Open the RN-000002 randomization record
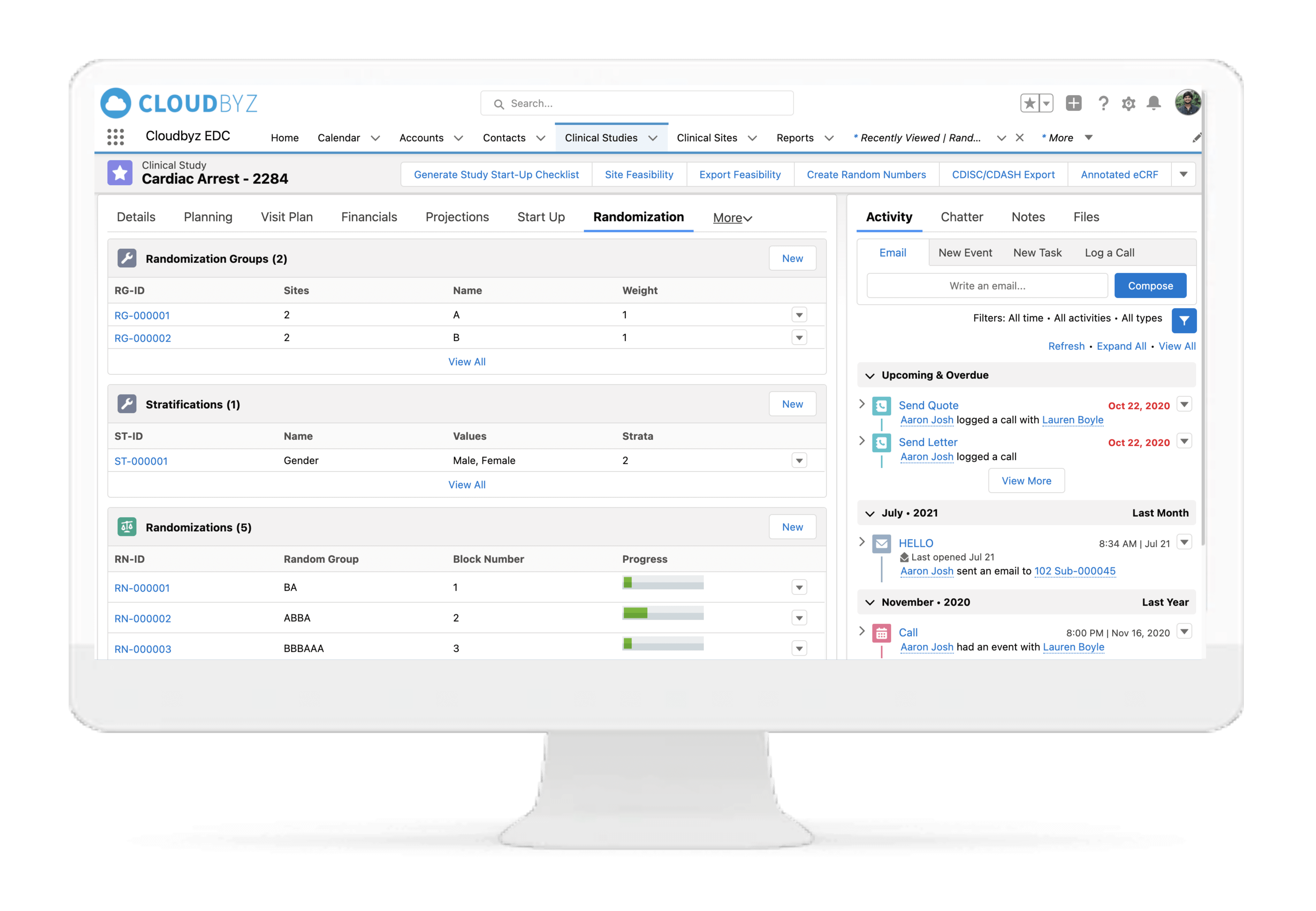 tap(142, 618)
